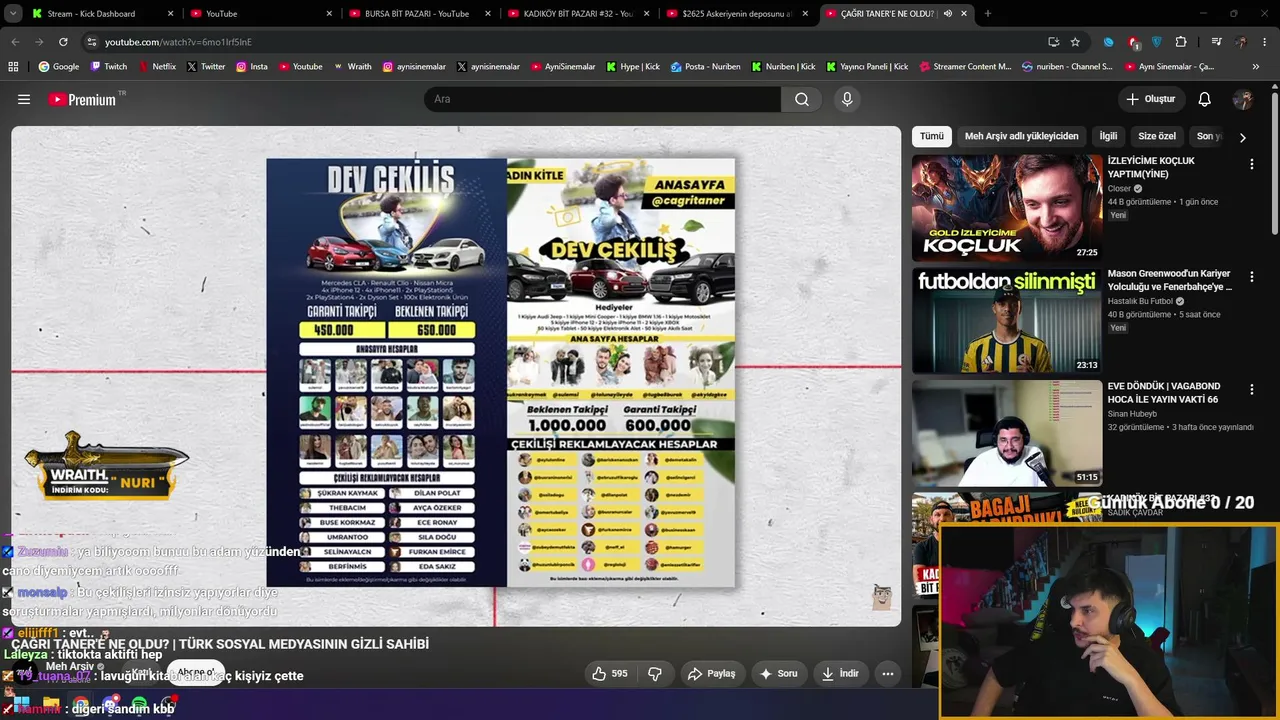Open the Twitch bookmark

pyautogui.click(x=109, y=67)
